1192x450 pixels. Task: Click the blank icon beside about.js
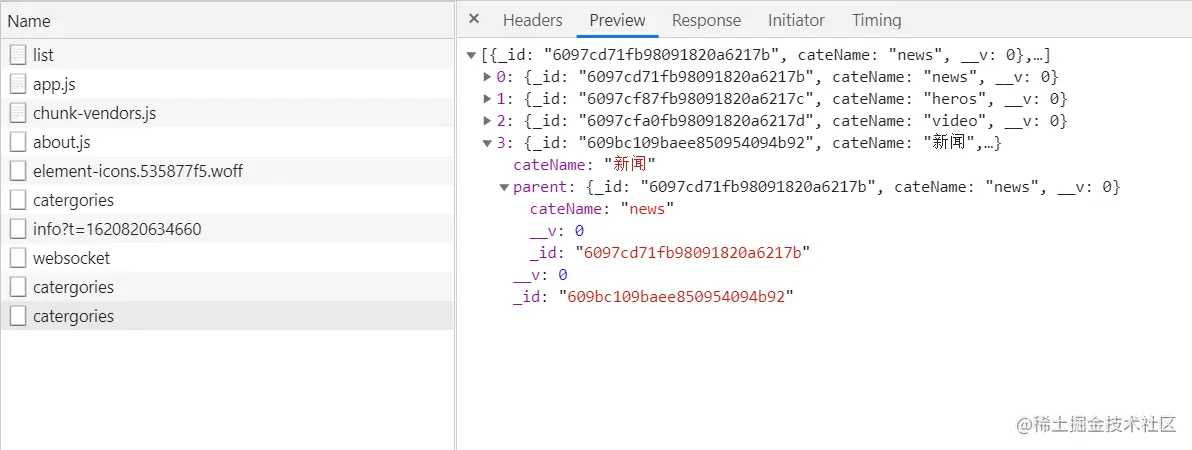tap(18, 142)
